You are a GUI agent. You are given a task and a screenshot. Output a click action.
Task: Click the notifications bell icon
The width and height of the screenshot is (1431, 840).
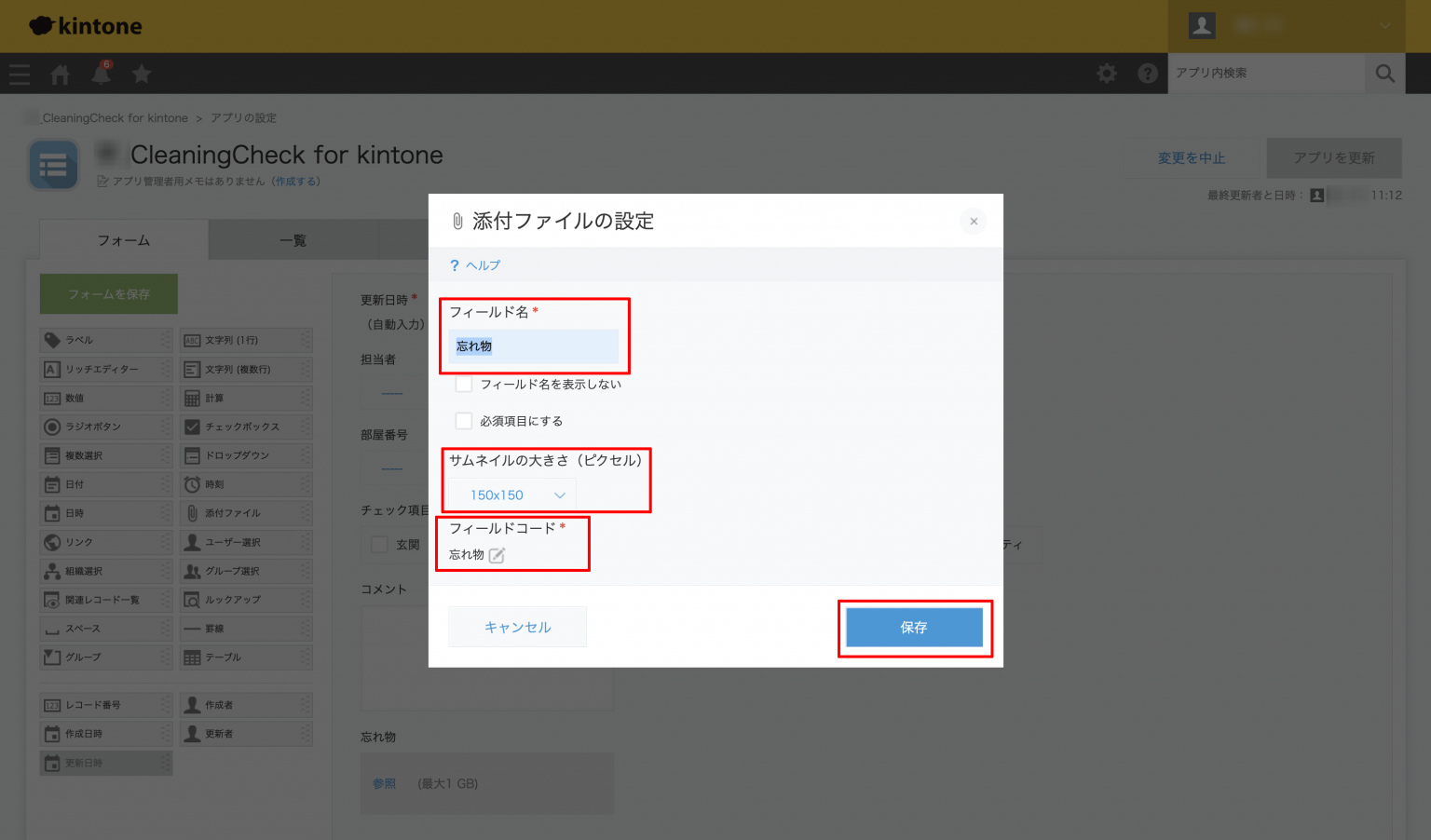pos(101,73)
